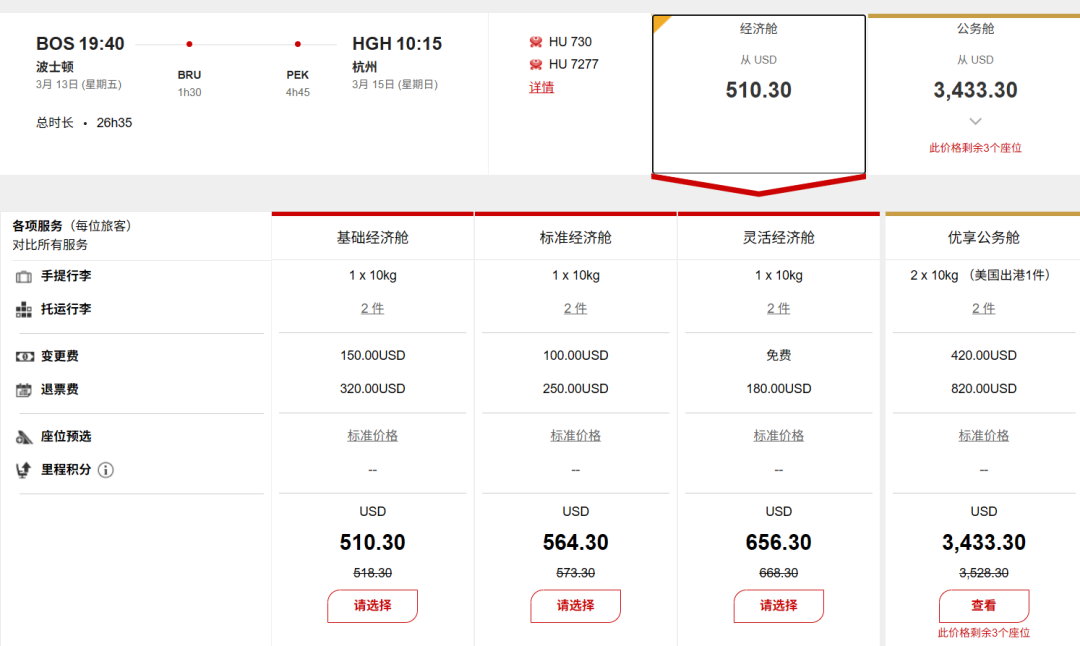Choose the flexible economy fare at 656.30

click(778, 606)
